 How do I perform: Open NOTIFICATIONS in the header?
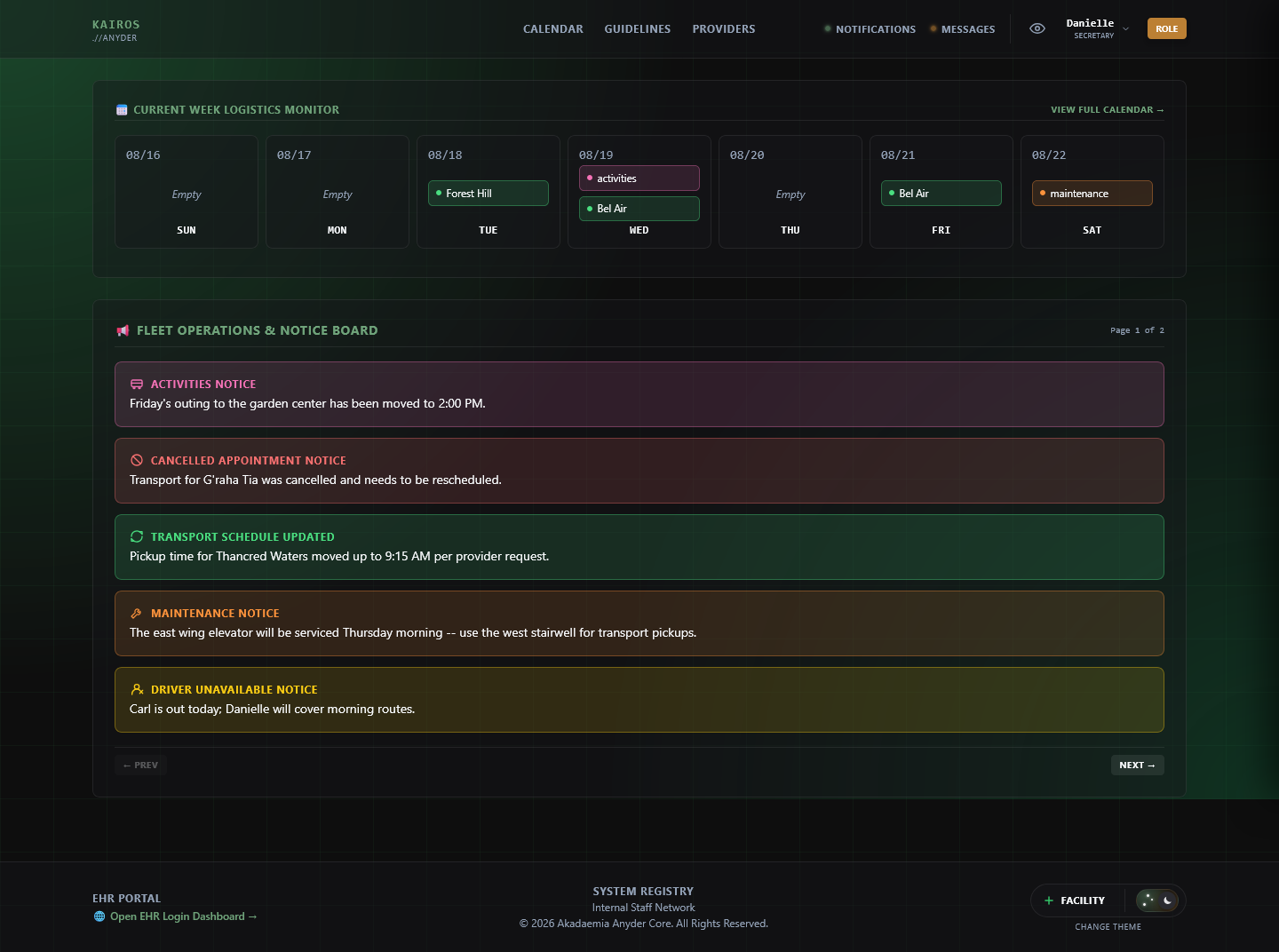870,29
